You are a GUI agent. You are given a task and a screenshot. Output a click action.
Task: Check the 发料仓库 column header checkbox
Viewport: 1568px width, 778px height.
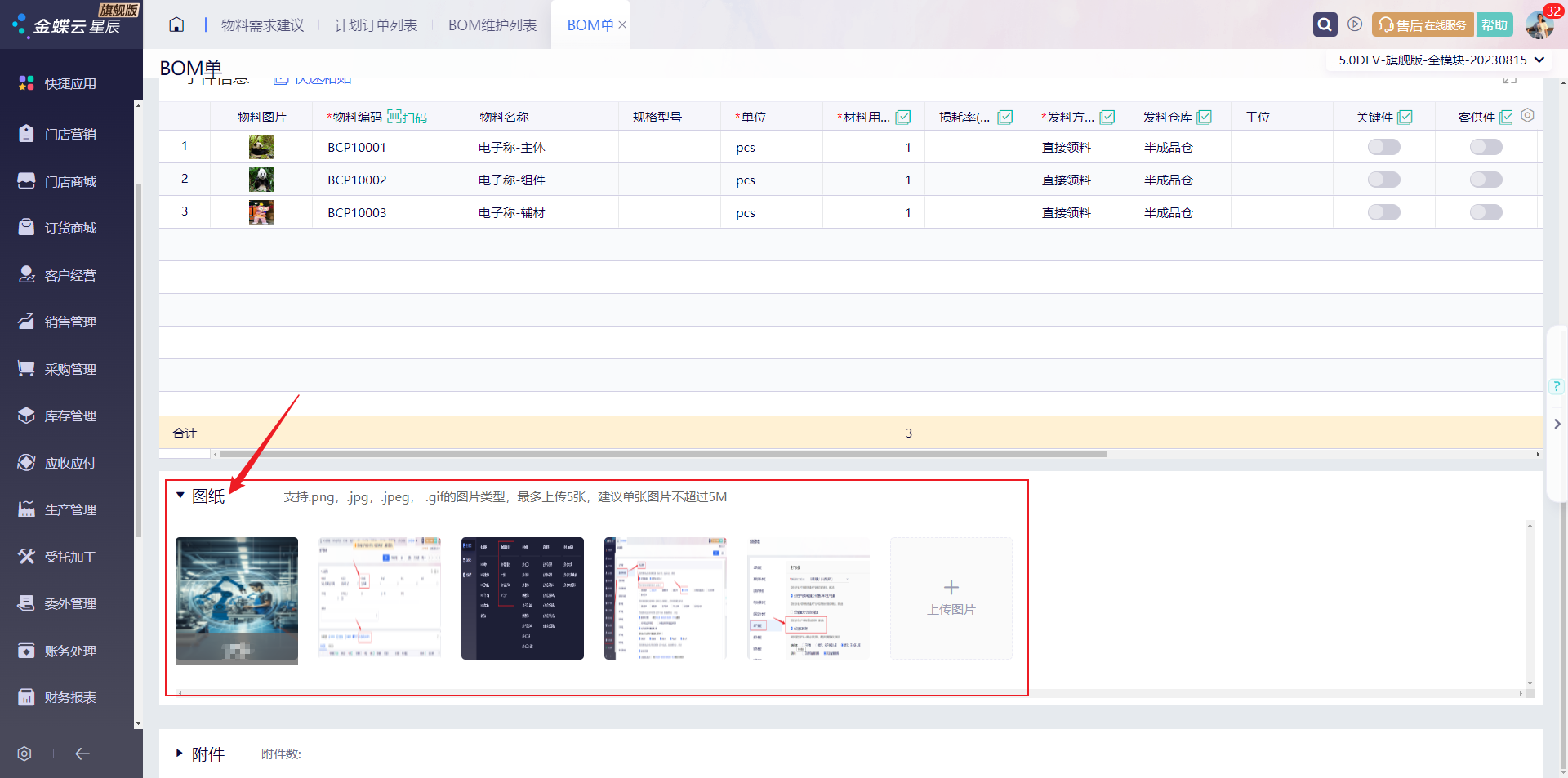[x=1204, y=117]
